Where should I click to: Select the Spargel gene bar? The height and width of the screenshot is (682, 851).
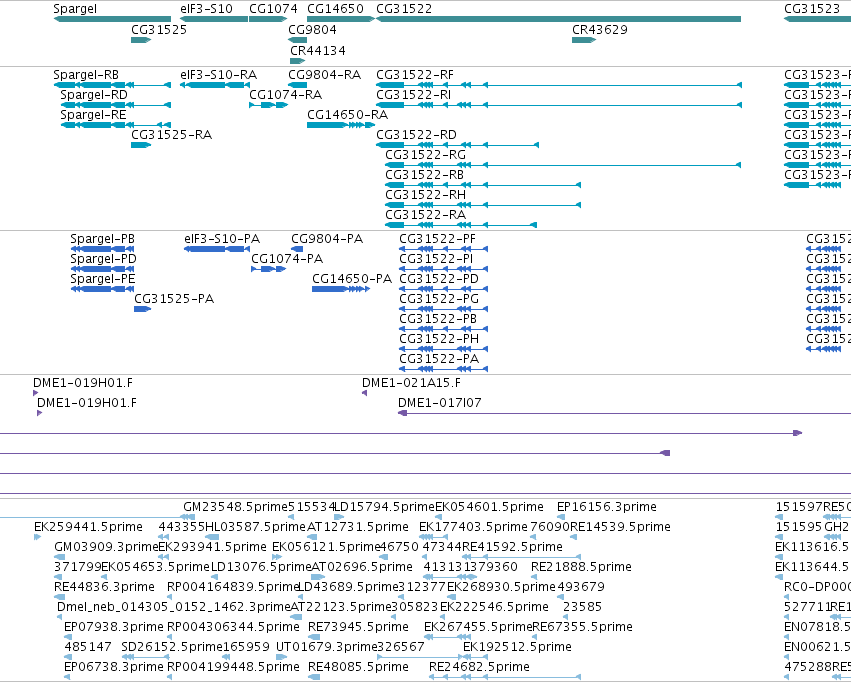click(112, 19)
